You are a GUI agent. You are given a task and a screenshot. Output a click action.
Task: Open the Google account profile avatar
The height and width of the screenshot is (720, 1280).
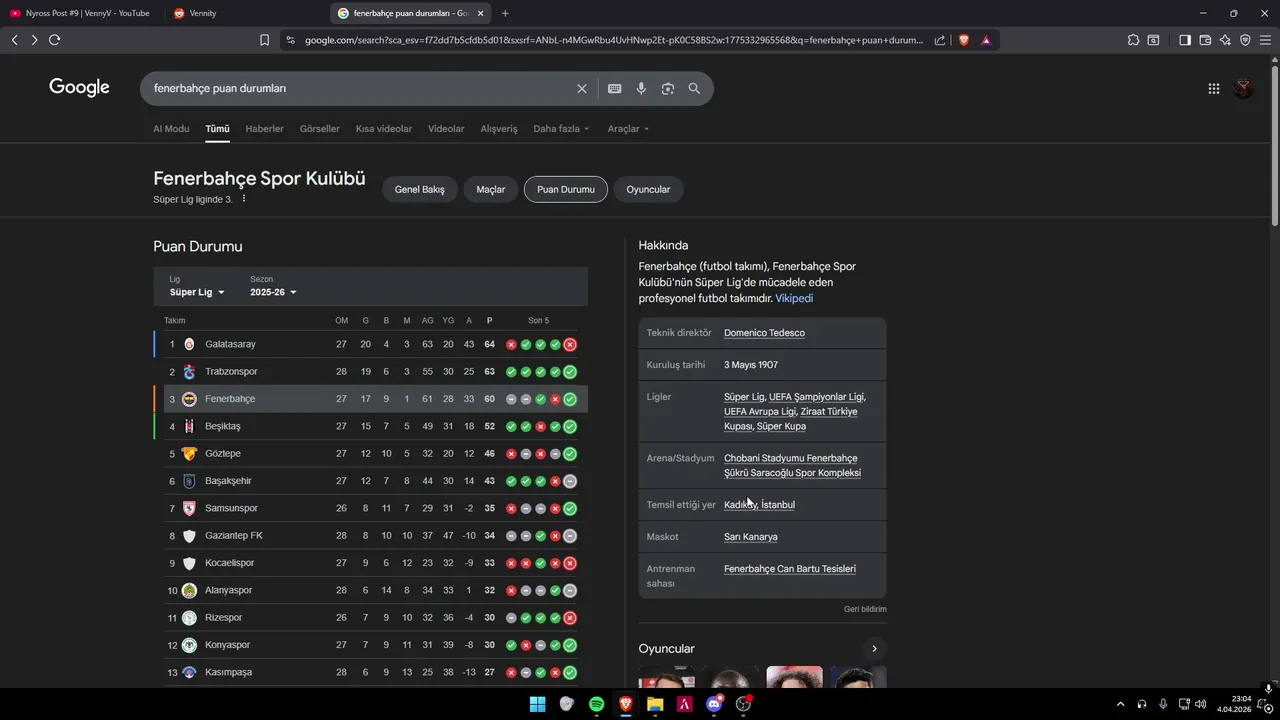1243,88
